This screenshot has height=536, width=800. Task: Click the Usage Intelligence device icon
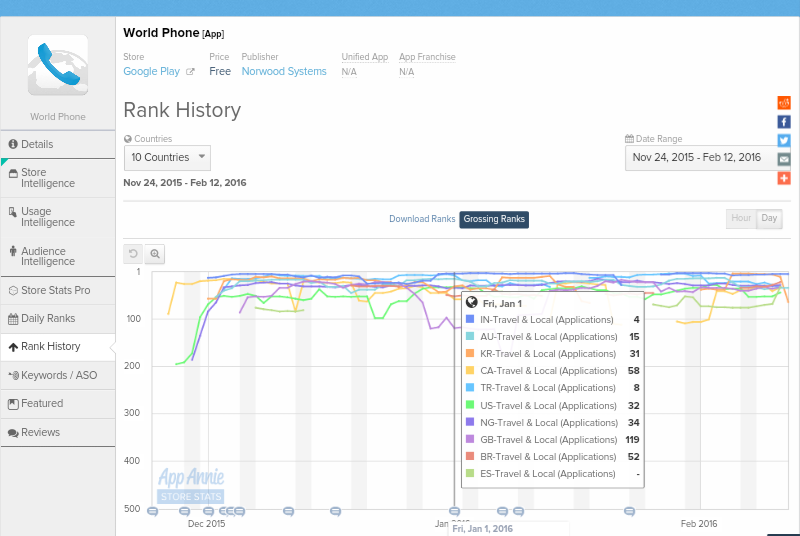pyautogui.click(x=13, y=212)
